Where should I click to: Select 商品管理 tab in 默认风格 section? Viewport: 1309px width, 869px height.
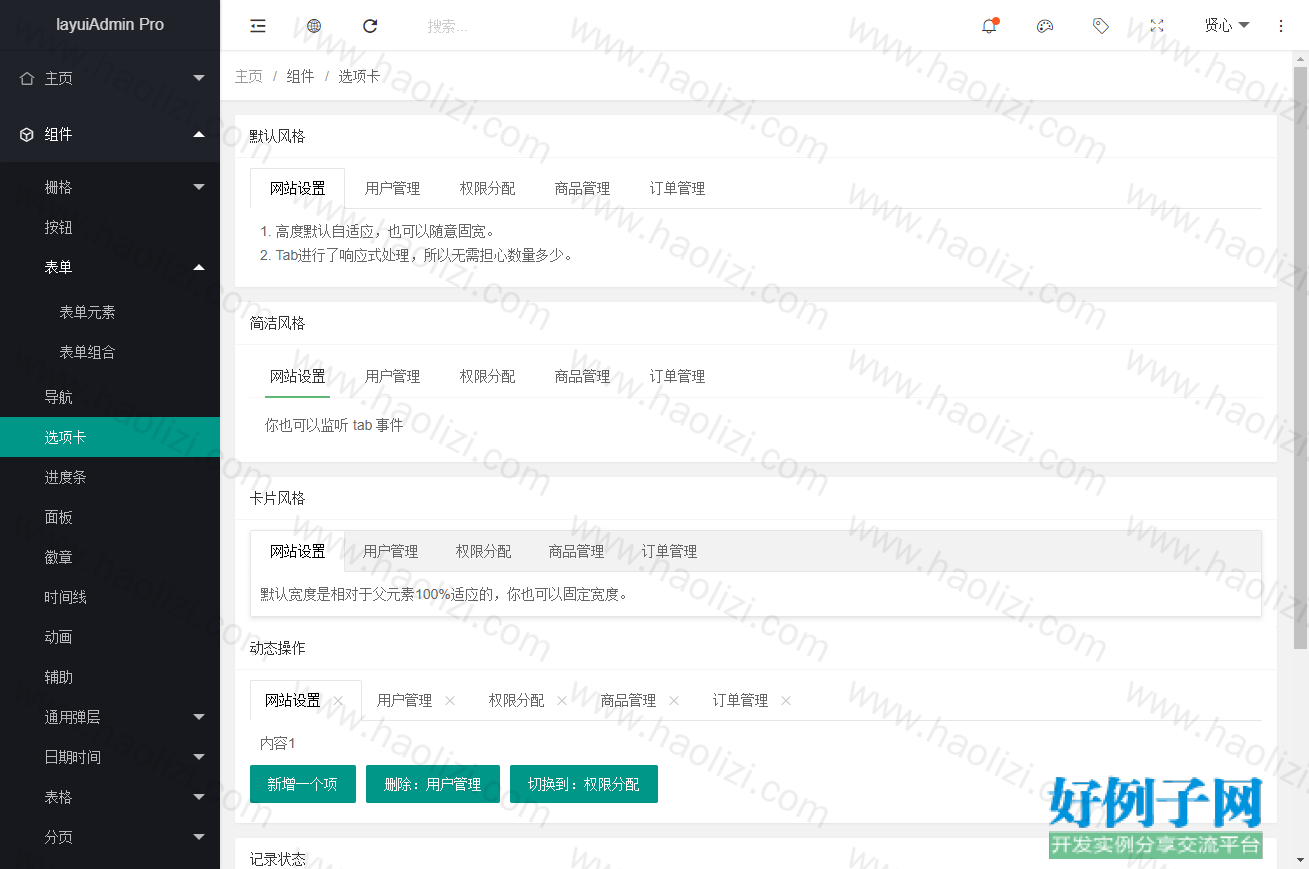click(x=582, y=188)
